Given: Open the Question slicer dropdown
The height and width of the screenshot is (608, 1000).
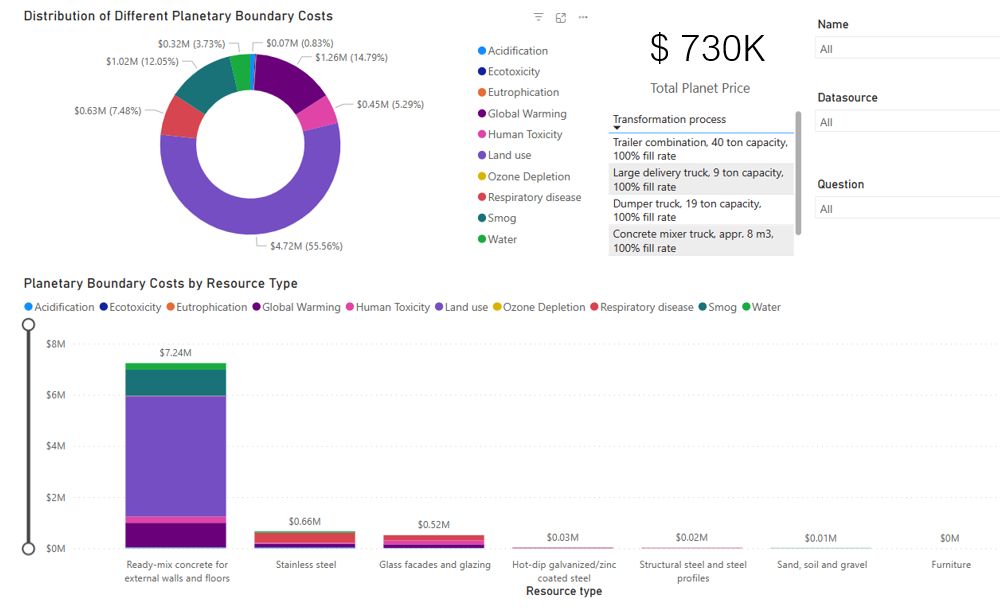Looking at the screenshot, I should click(905, 209).
